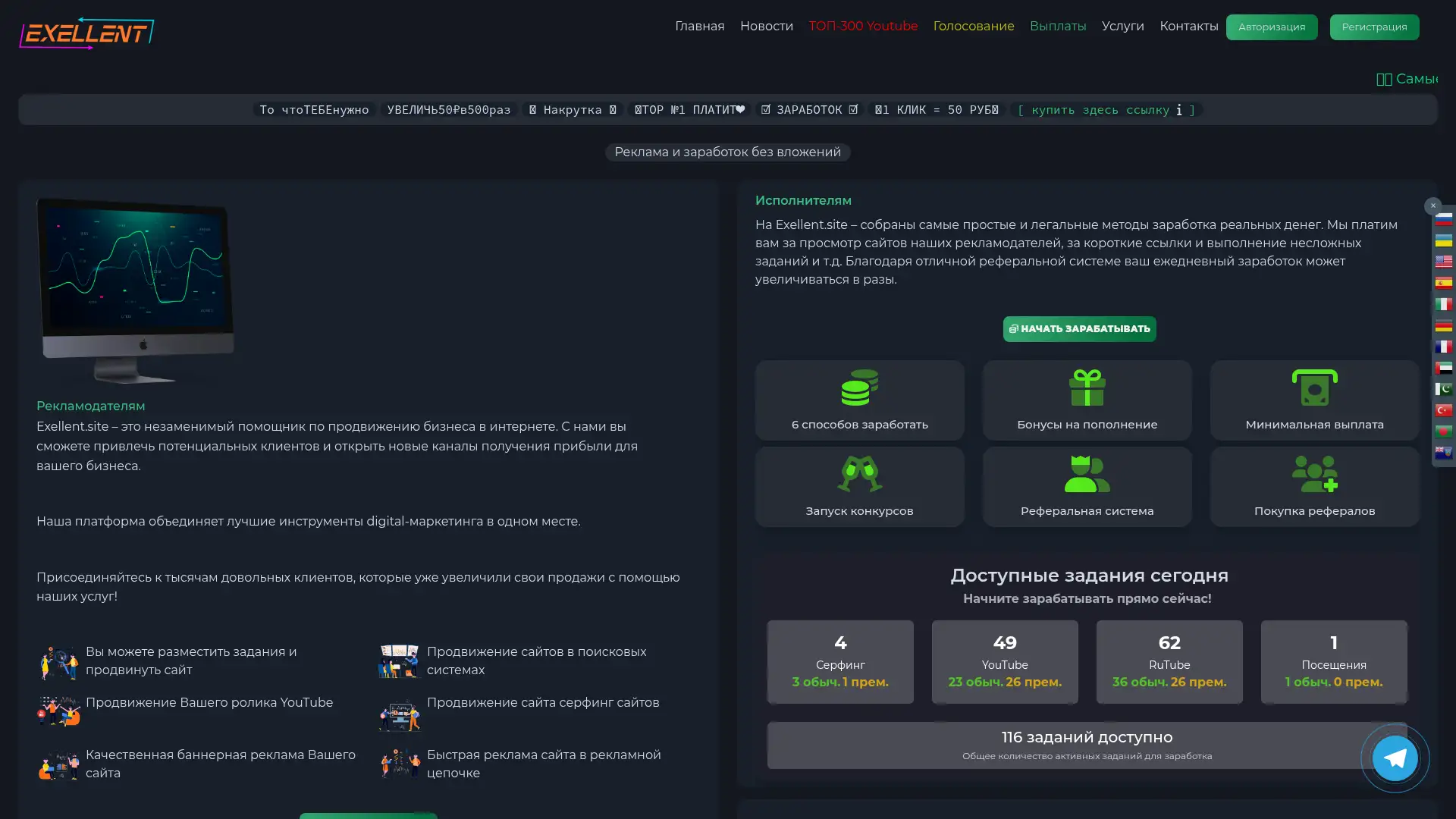1456x819 pixels.
Task: Switch language via the French flag
Action: (1443, 347)
